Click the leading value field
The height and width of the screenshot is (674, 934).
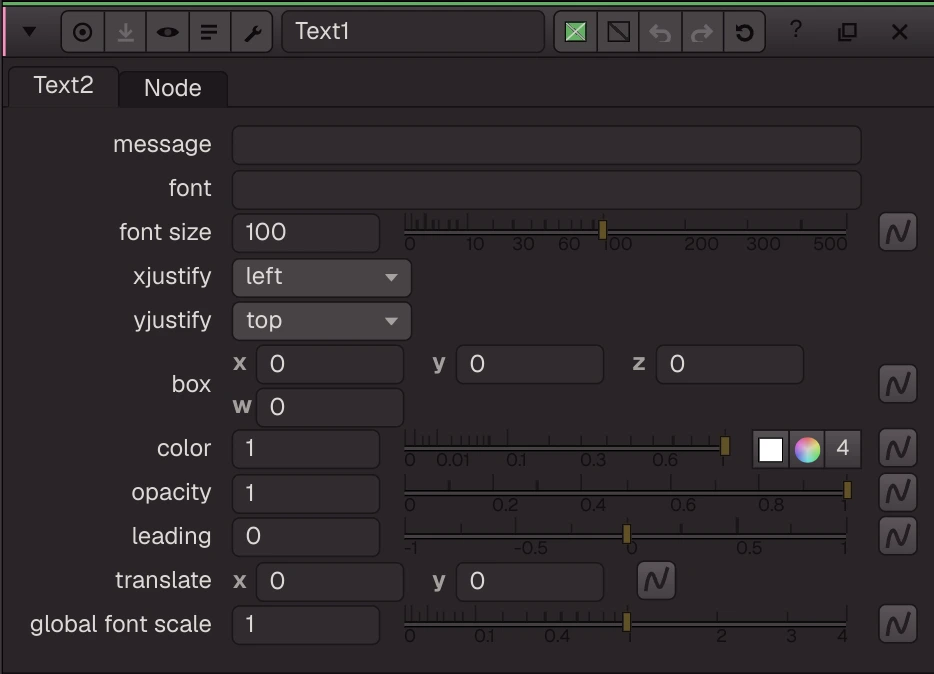click(306, 537)
